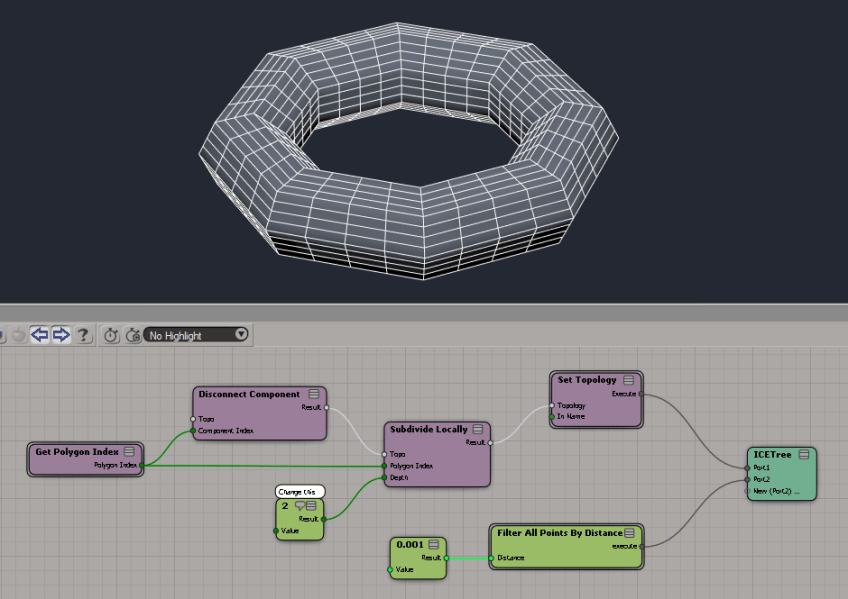This screenshot has height=599, width=848.
Task: Click the back arrow in ICE toolbar
Action: tap(39, 334)
